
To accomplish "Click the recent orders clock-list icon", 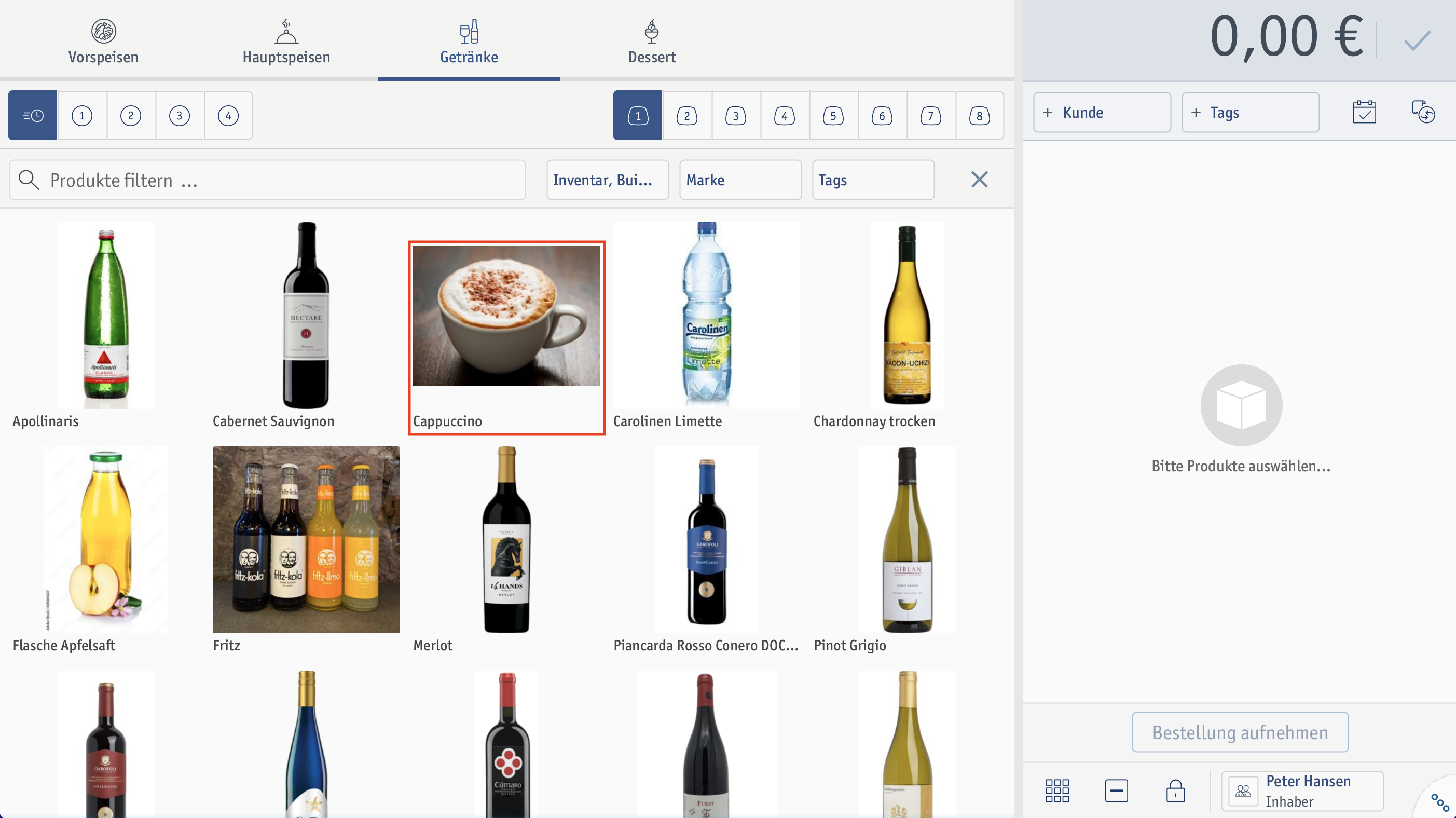I will [x=33, y=115].
